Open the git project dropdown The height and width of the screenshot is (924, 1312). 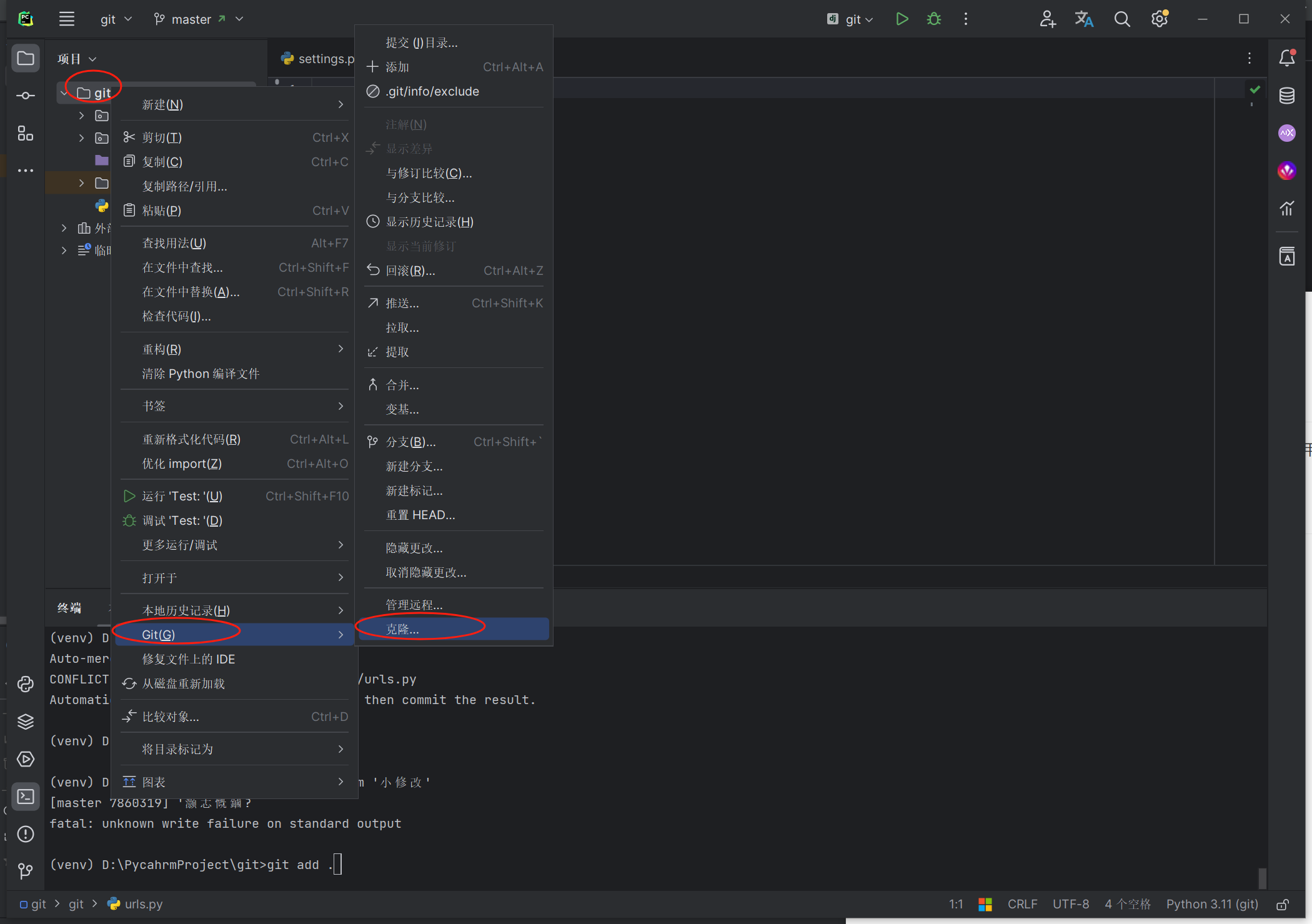tap(116, 19)
